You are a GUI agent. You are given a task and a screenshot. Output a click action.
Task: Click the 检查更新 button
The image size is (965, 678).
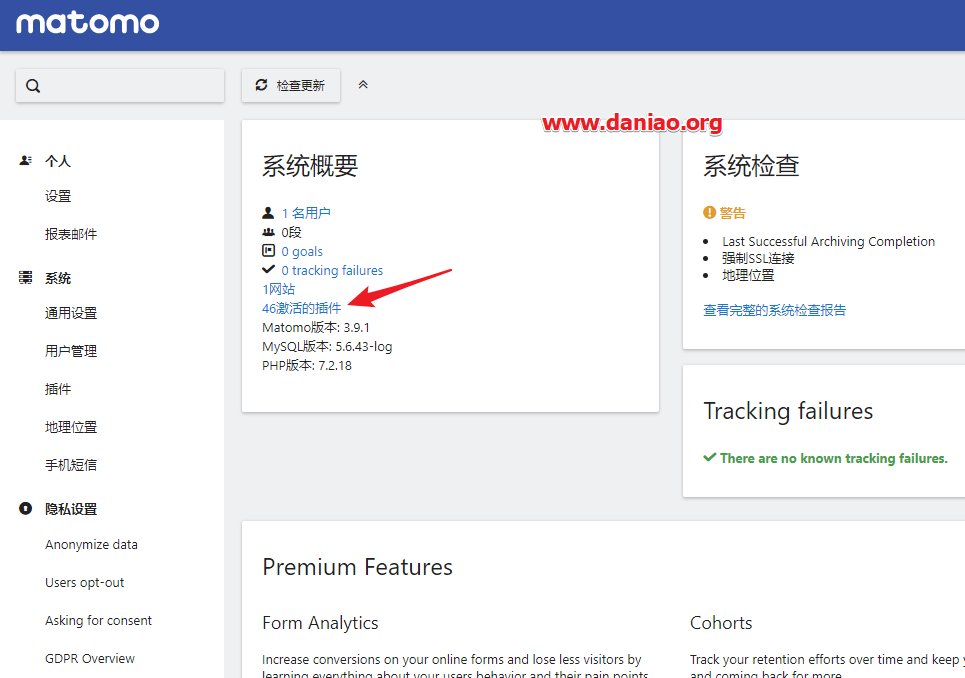(290, 85)
